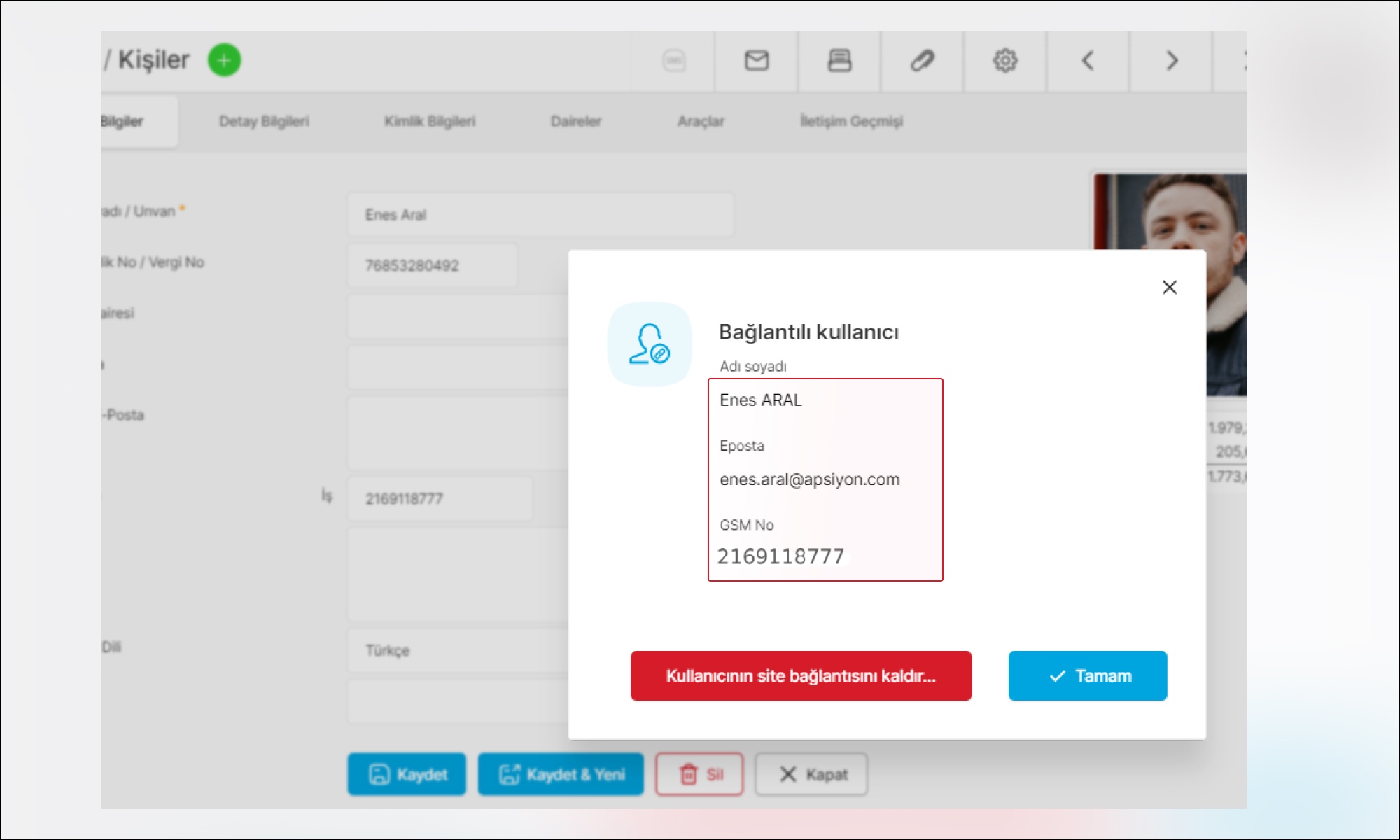
Task: Go to previous record with left chevron
Action: 1088,61
